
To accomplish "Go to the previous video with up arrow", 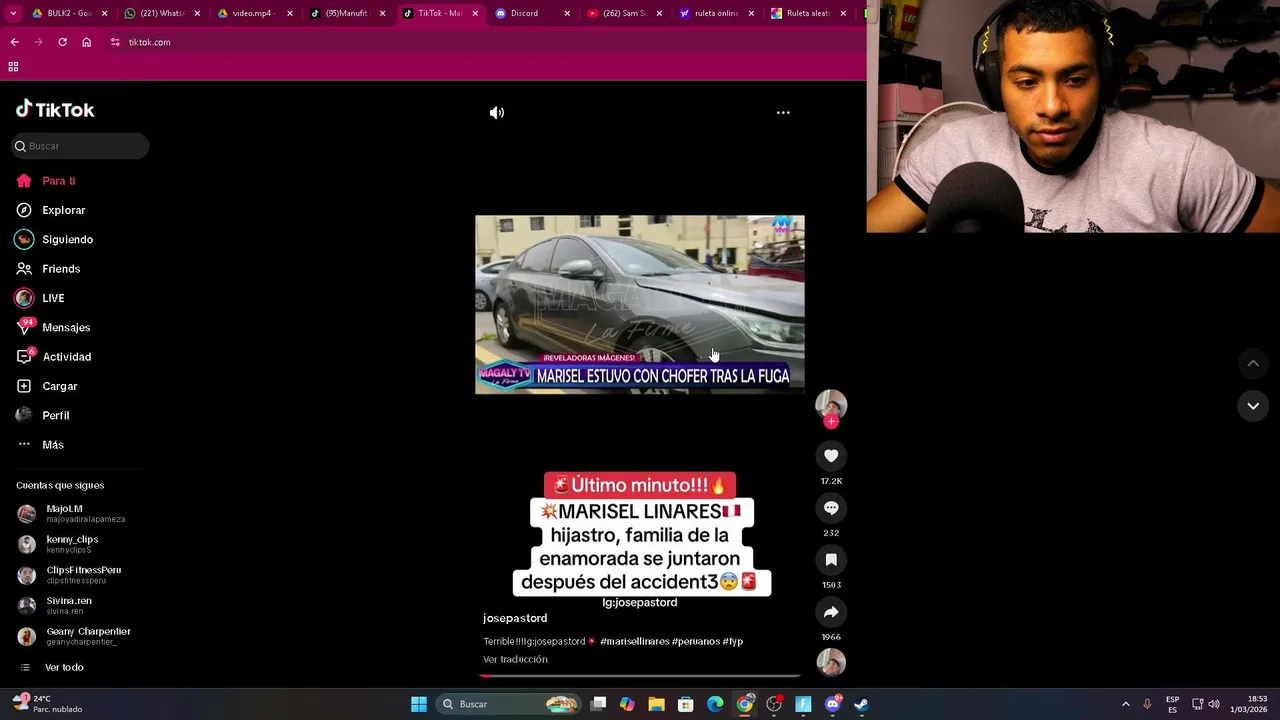I will click(x=1253, y=363).
